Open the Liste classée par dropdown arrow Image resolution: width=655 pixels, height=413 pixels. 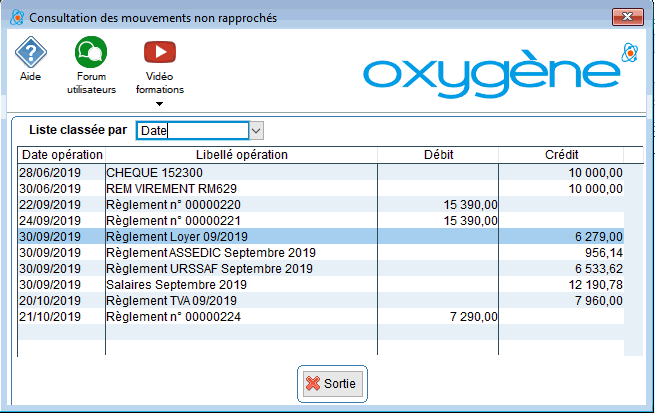pyautogui.click(x=257, y=131)
